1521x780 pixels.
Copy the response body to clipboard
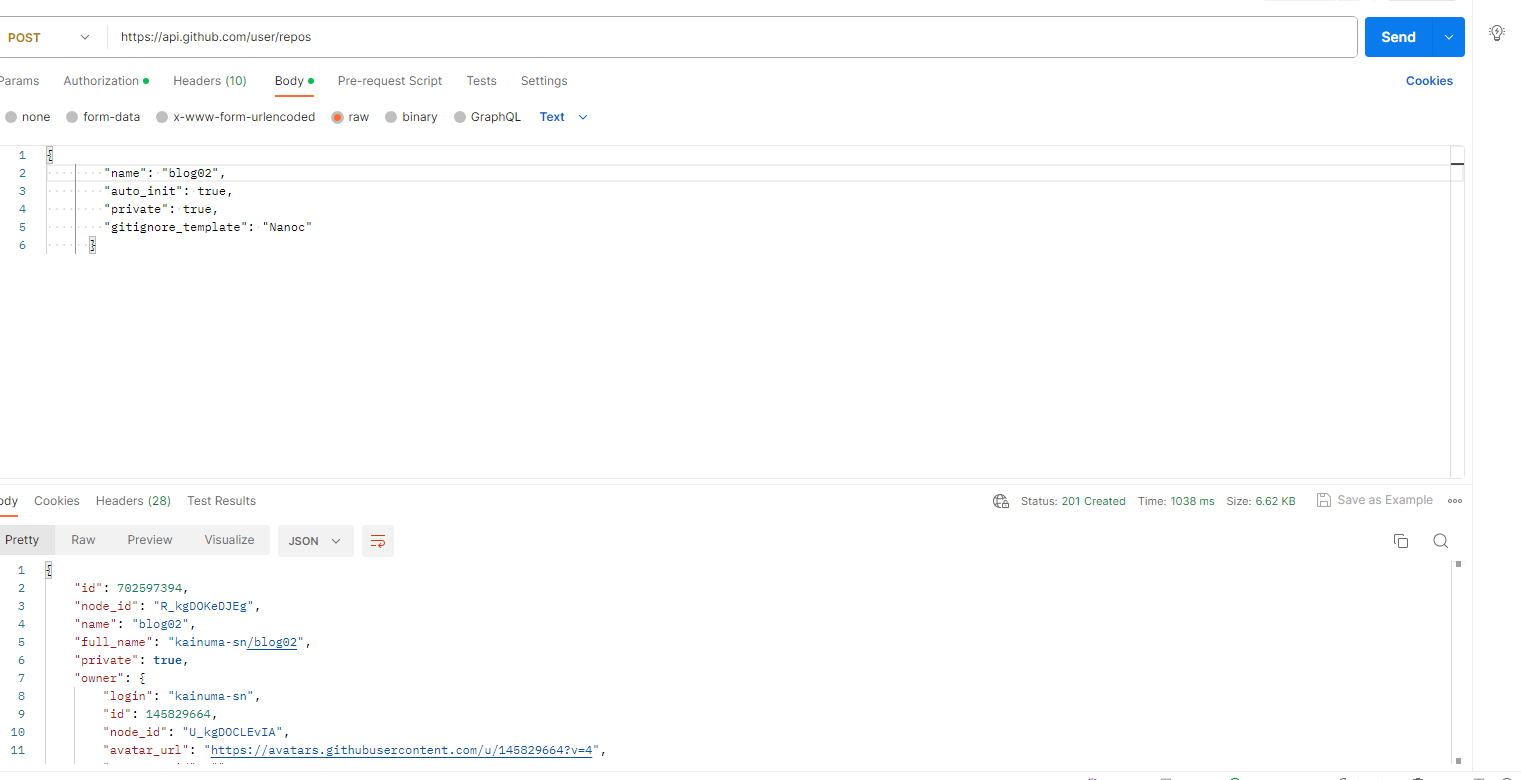pos(1401,540)
